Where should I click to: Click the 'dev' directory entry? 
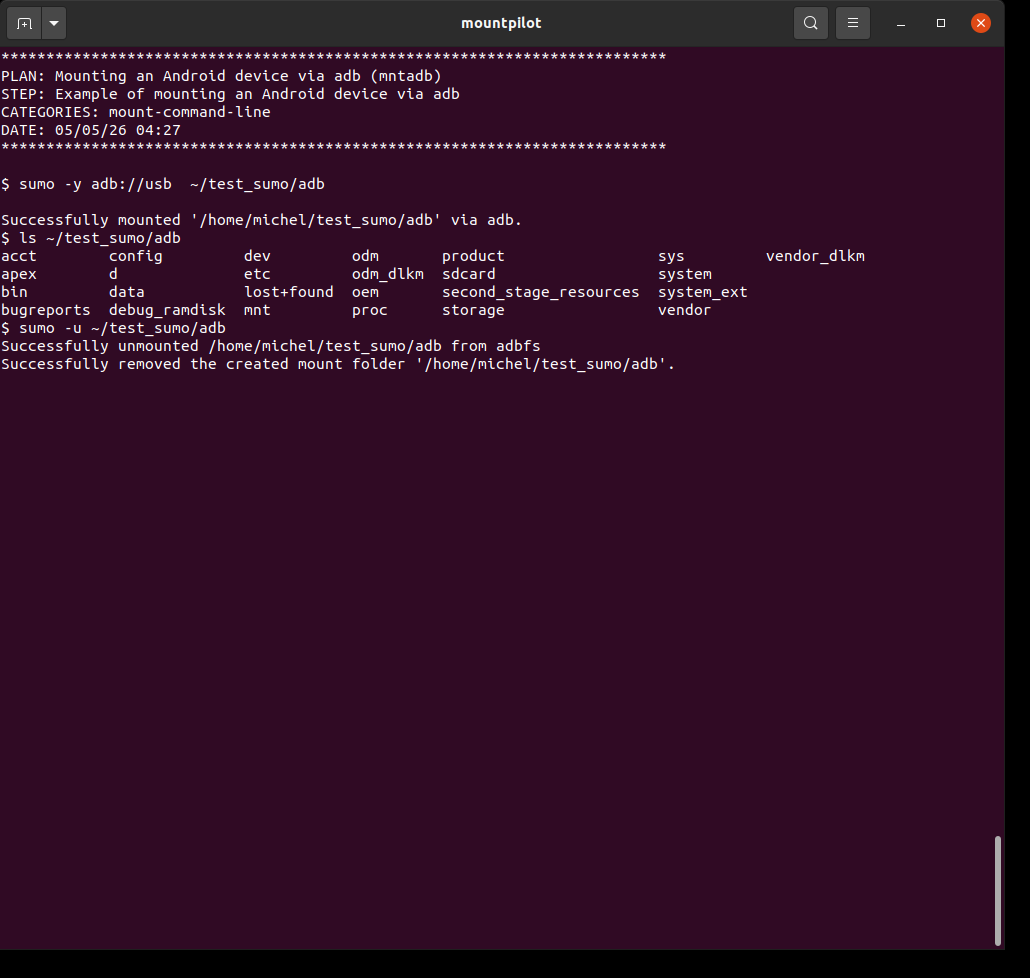[257, 256]
